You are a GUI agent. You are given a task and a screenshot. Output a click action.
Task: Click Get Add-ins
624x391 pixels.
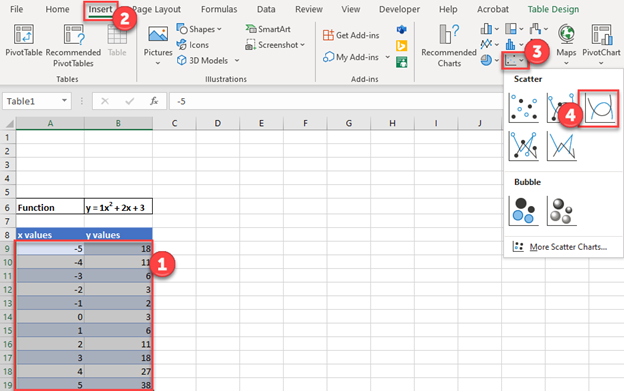[351, 35]
